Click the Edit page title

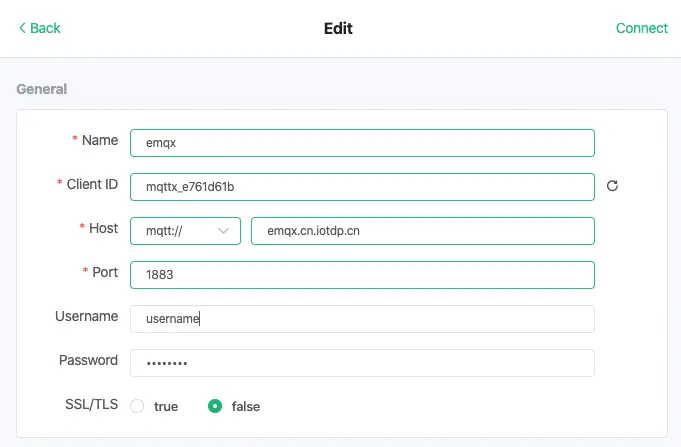click(x=338, y=29)
